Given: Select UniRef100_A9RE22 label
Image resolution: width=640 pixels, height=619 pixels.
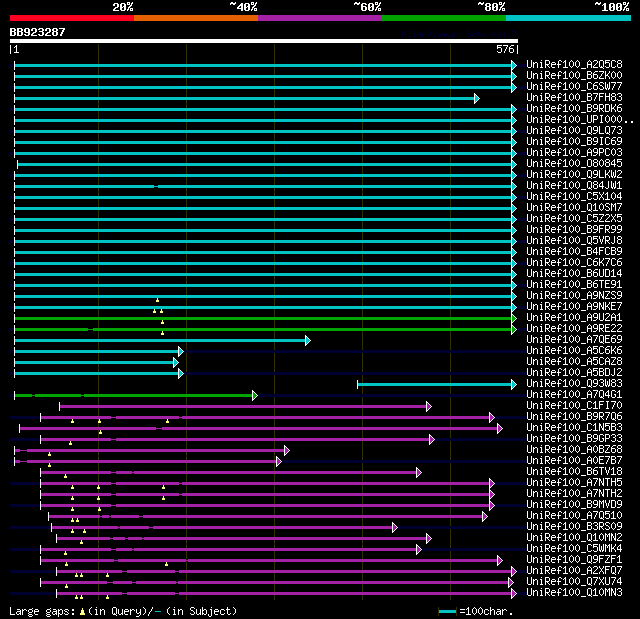Looking at the screenshot, I should pos(574,329).
